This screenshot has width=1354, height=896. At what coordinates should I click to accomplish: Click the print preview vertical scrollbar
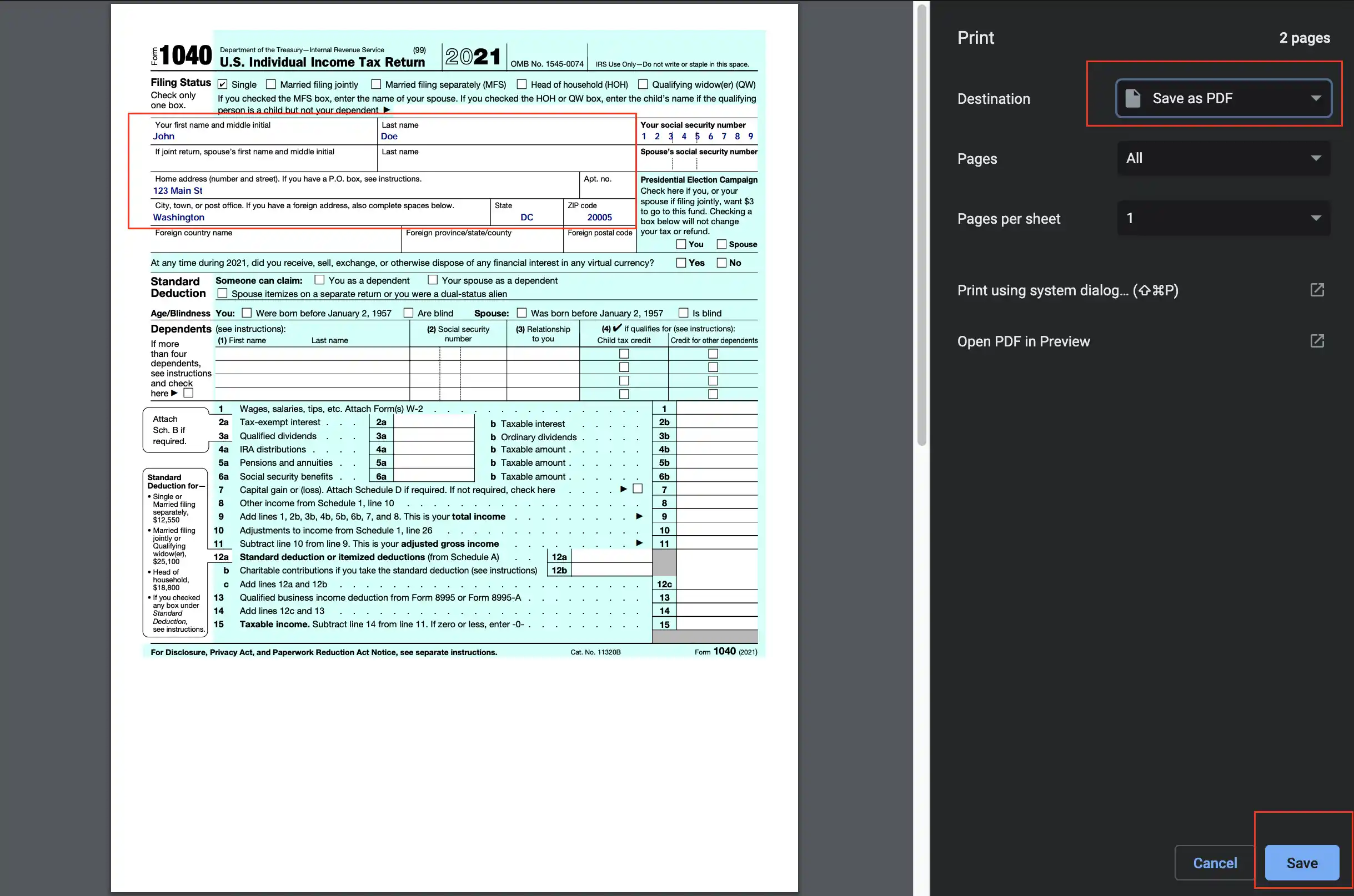click(x=921, y=225)
